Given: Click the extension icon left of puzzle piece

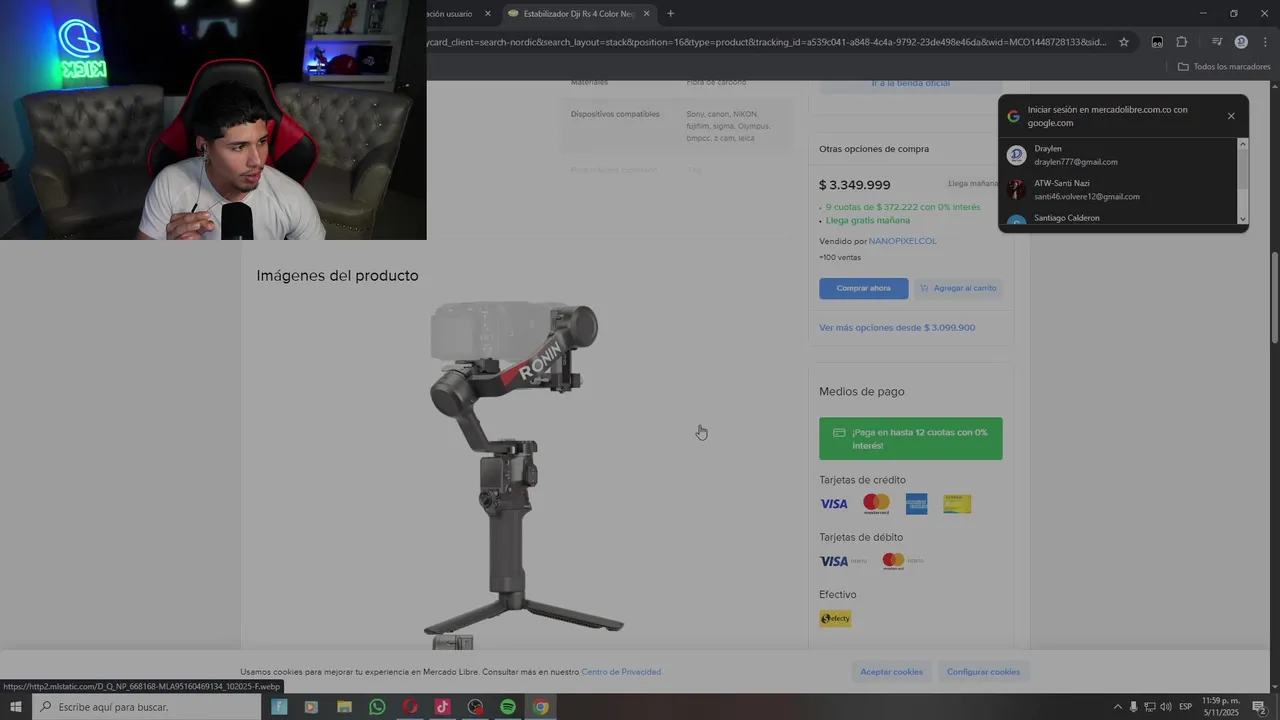Looking at the screenshot, I should pyautogui.click(x=1157, y=42).
